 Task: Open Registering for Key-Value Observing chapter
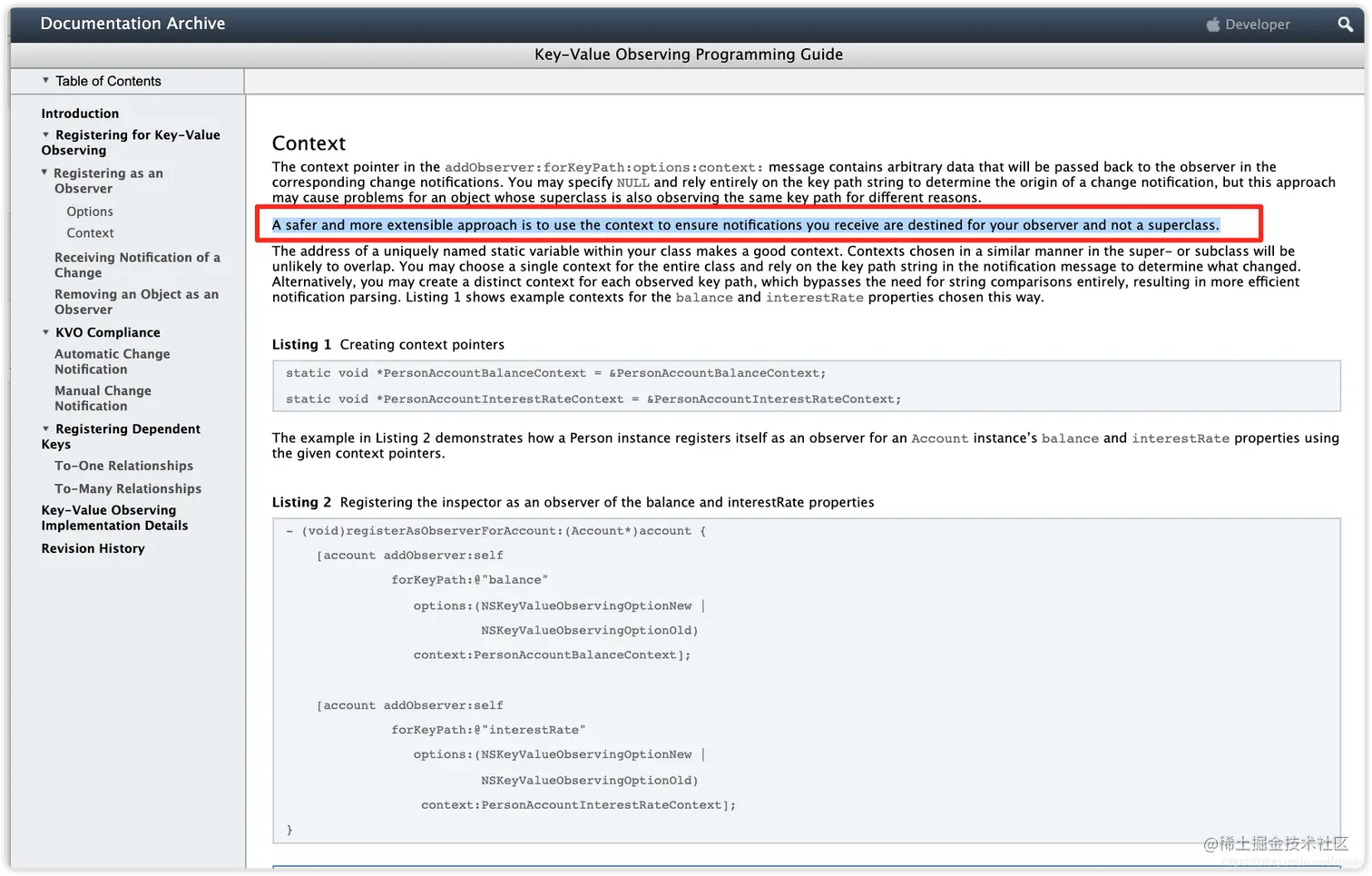coord(131,143)
